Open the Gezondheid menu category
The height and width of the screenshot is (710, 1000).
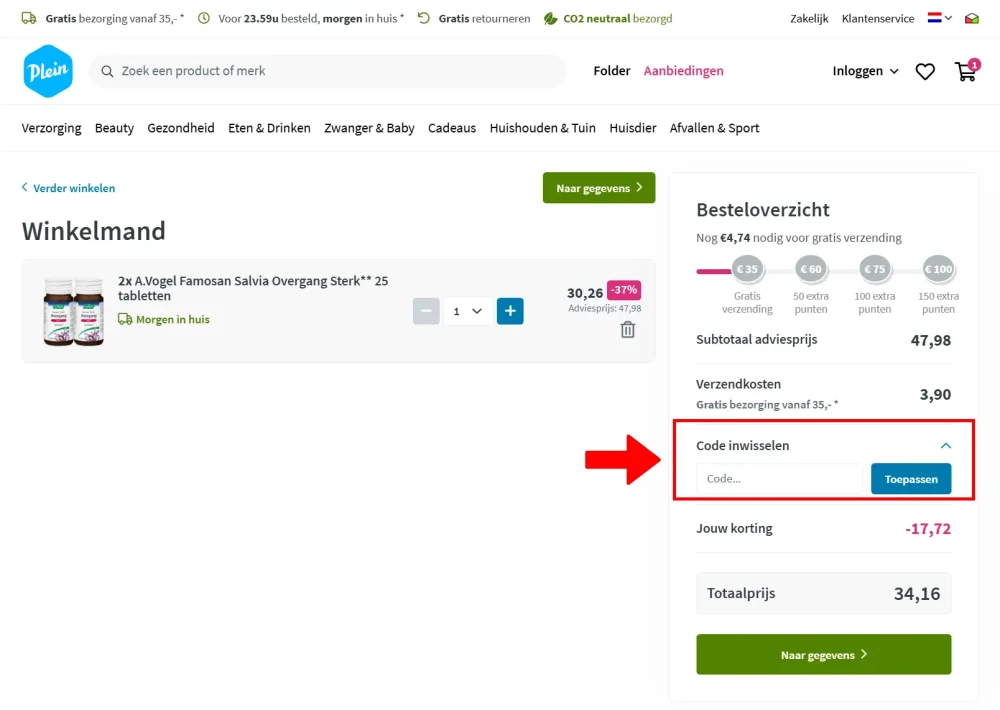pyautogui.click(x=180, y=128)
